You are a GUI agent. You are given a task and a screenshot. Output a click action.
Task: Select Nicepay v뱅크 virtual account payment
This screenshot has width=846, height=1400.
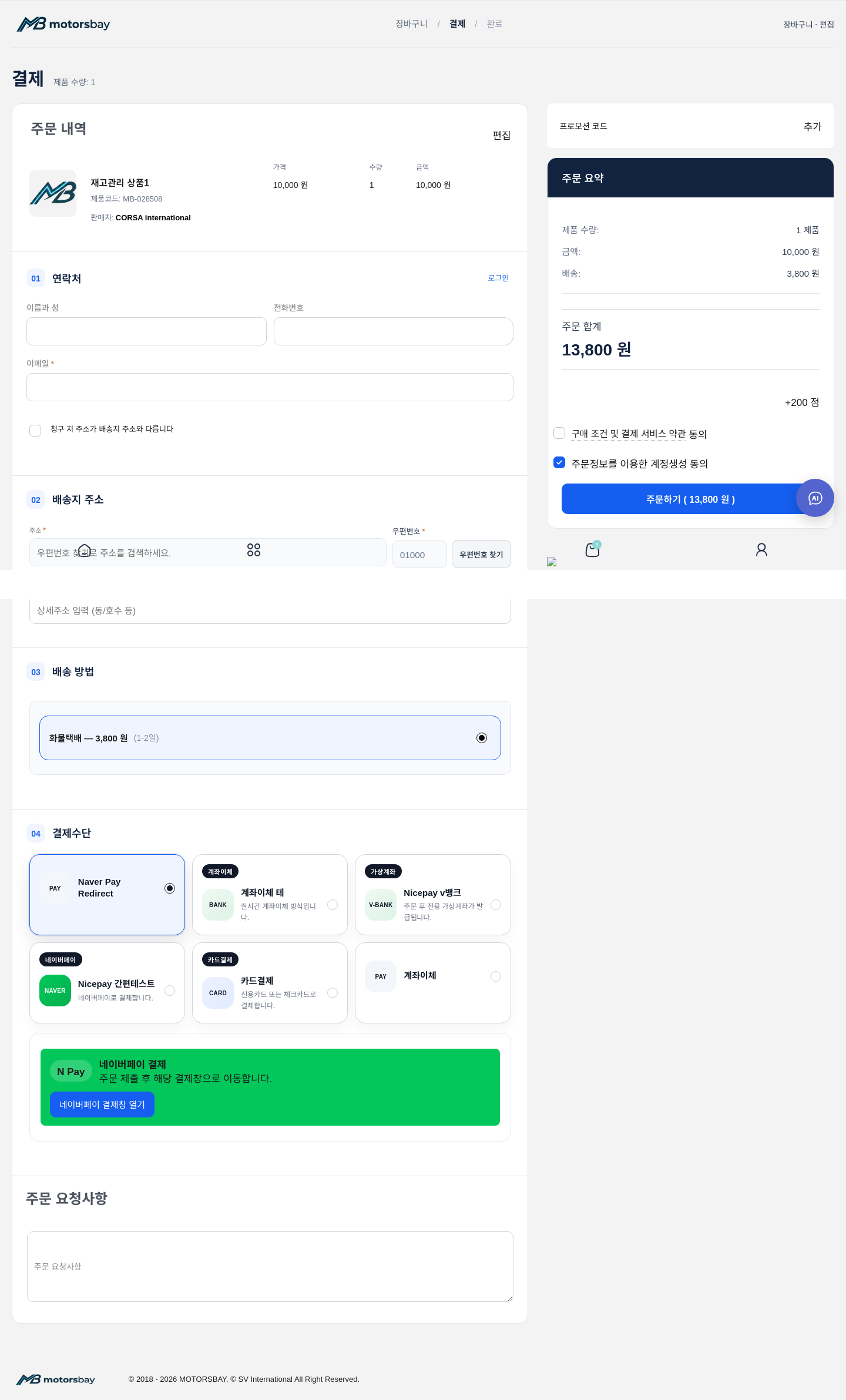pos(433,895)
